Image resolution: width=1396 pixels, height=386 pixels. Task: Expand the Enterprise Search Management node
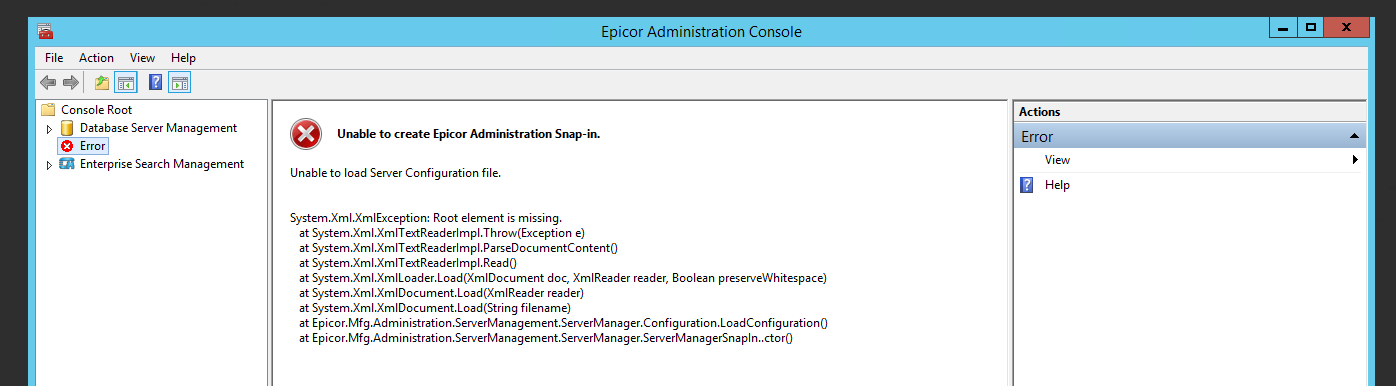[x=49, y=165]
